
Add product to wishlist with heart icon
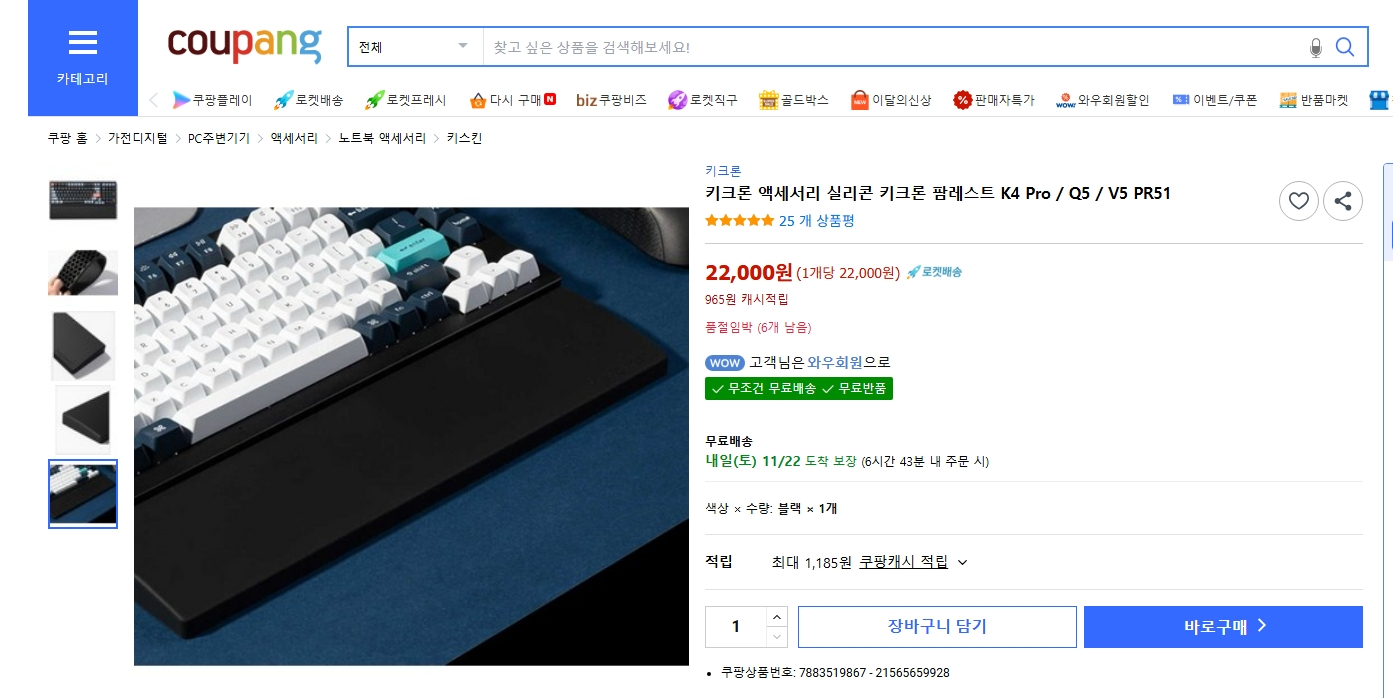point(1298,201)
